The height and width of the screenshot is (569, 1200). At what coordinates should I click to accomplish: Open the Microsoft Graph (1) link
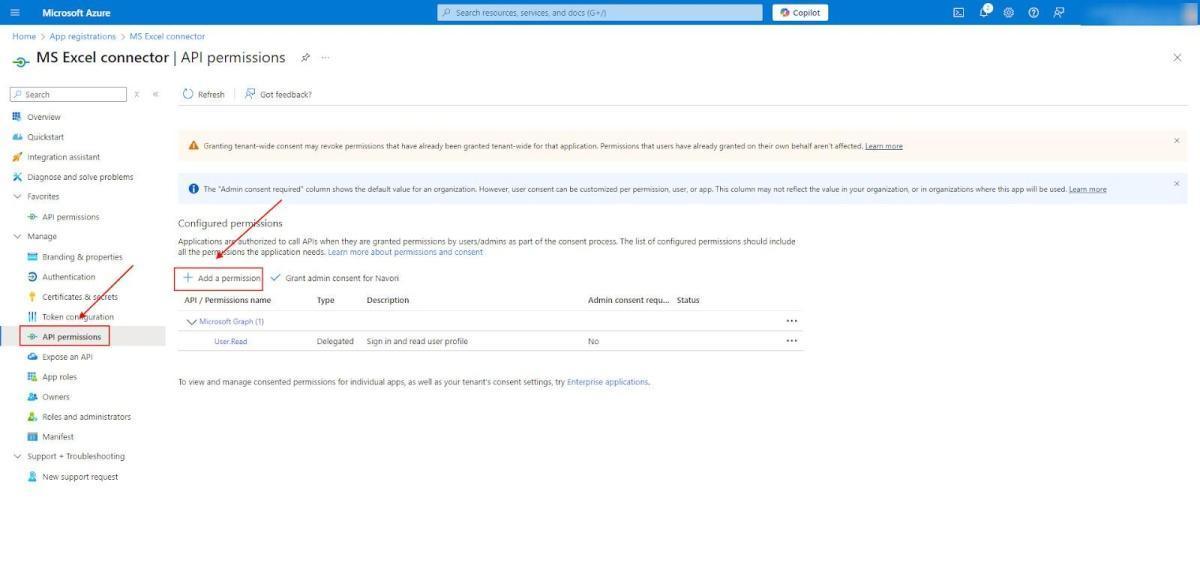pos(231,322)
